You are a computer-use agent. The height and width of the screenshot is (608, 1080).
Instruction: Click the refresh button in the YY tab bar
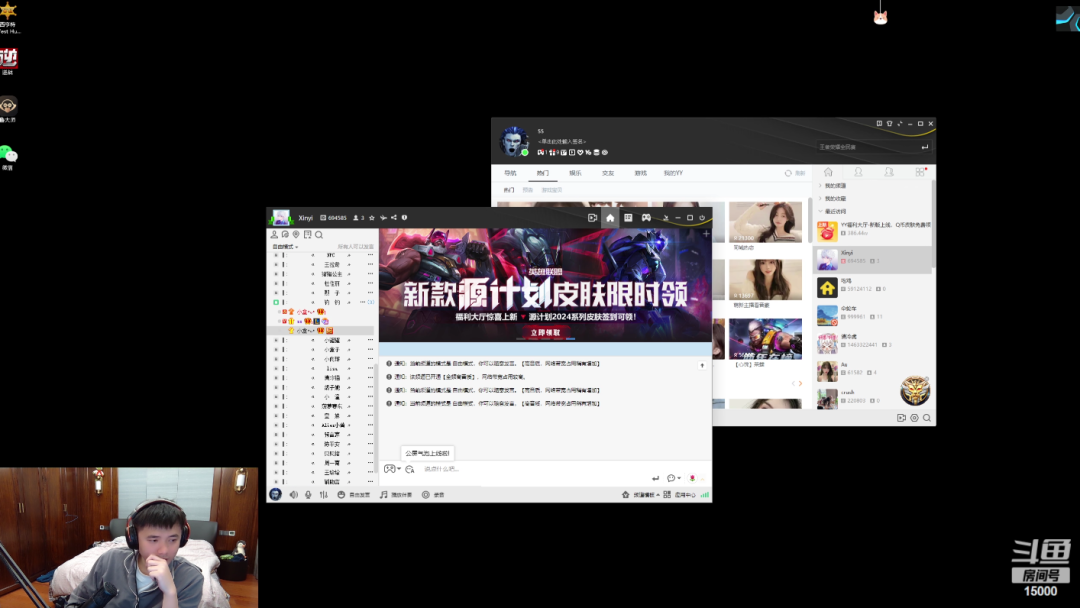794,173
